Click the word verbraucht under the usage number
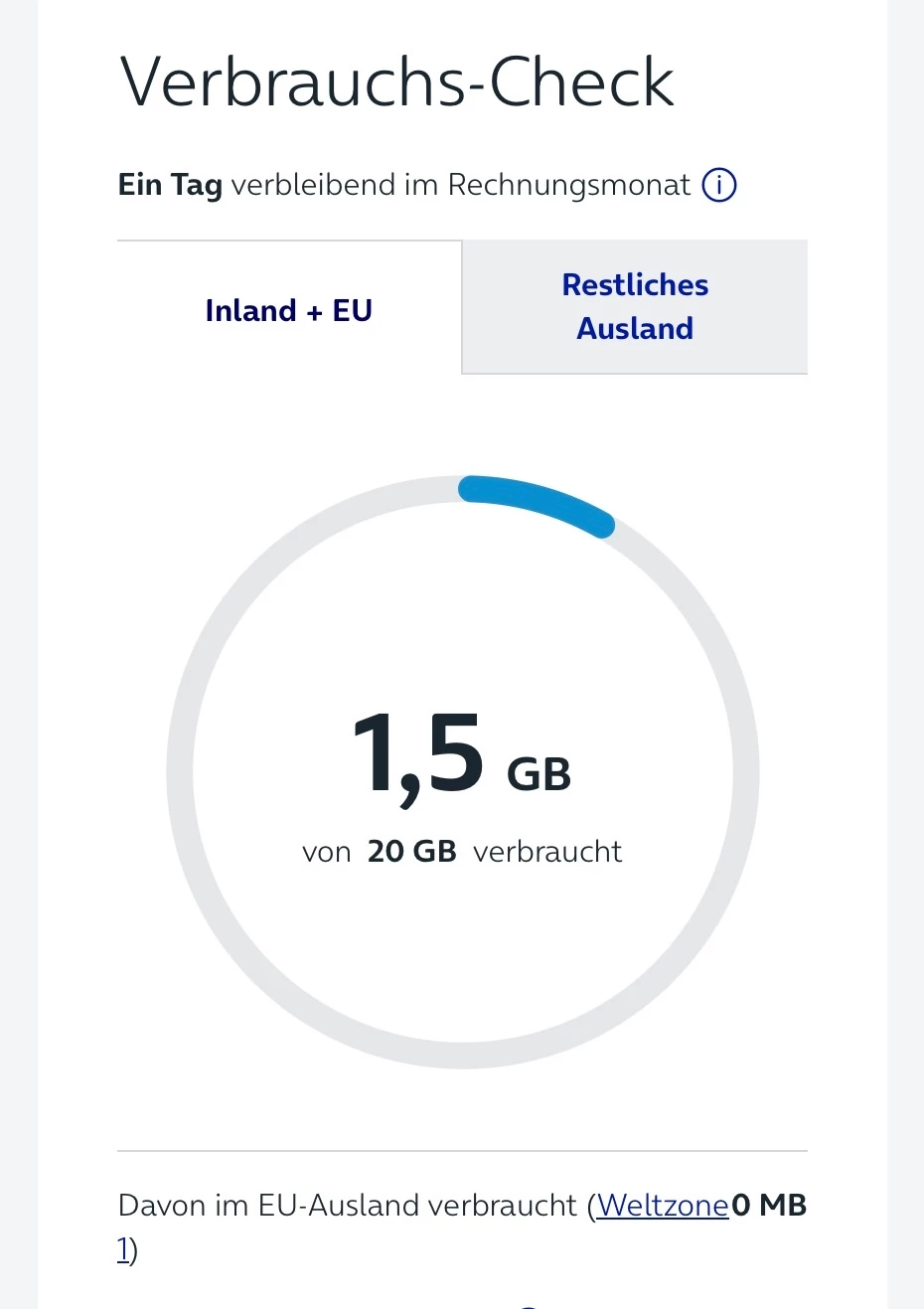 pos(547,852)
